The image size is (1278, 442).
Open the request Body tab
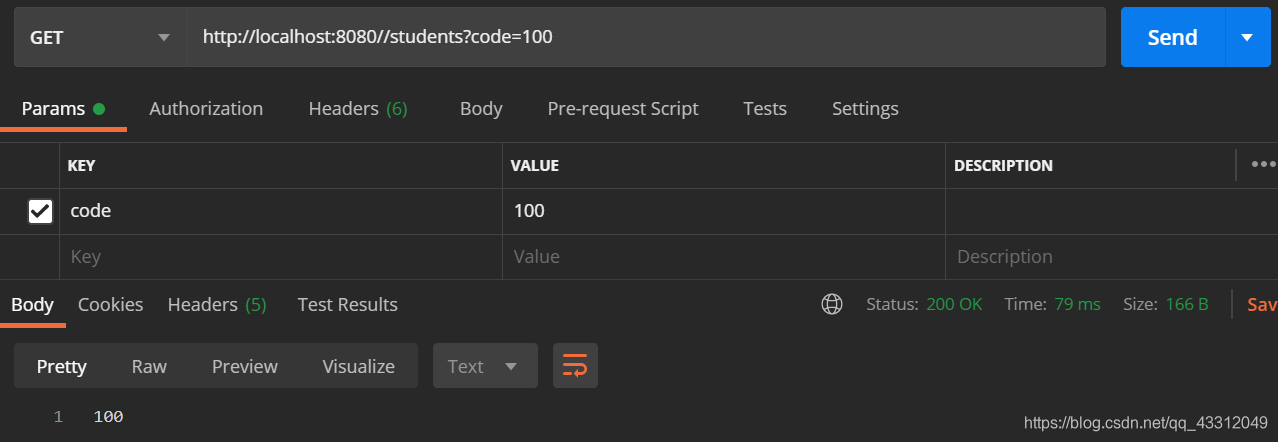[x=481, y=109]
